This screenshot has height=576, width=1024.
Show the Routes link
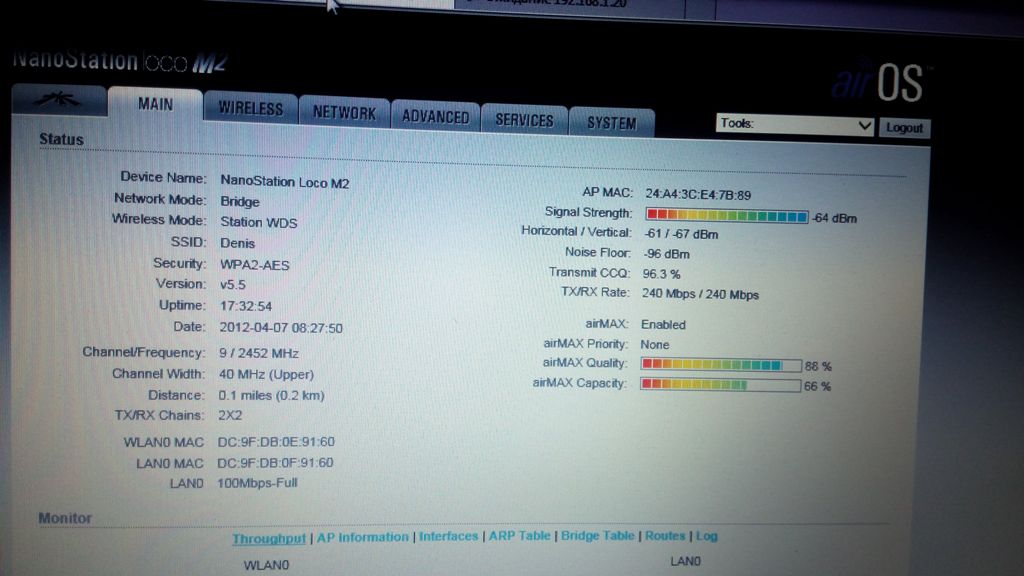(665, 536)
